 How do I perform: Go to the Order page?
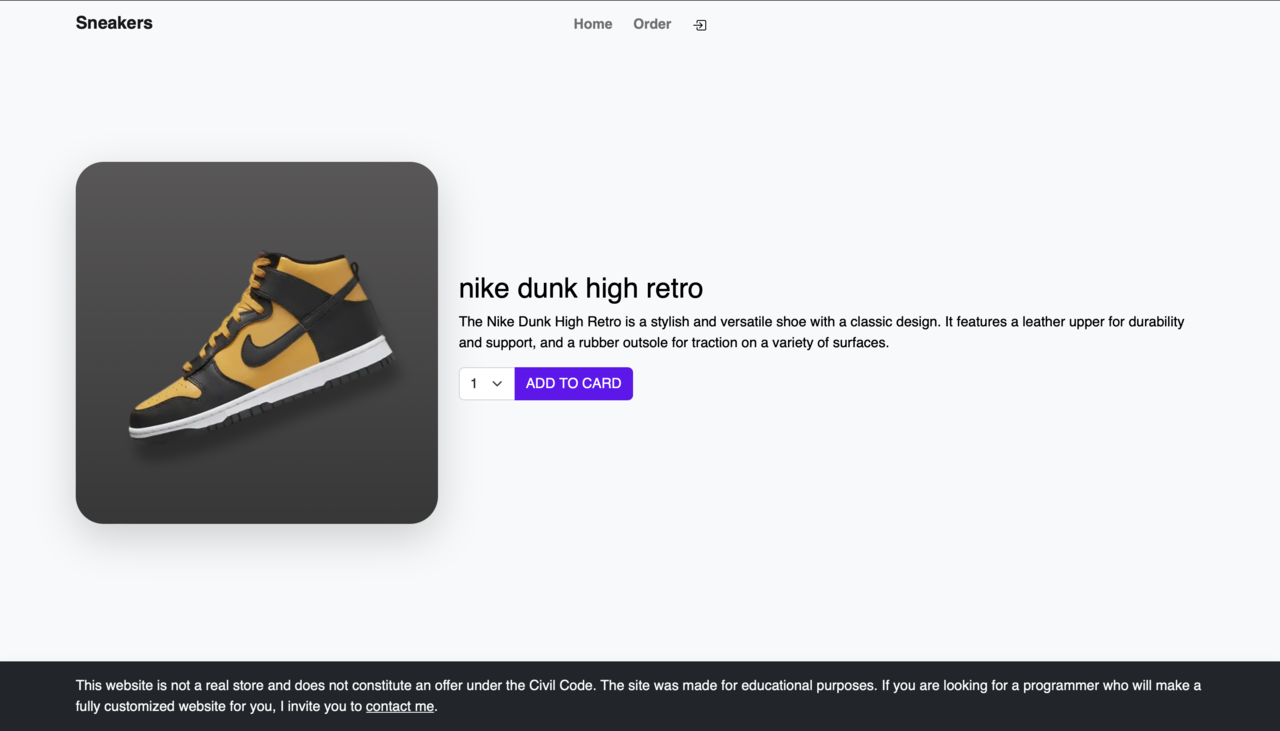click(652, 24)
